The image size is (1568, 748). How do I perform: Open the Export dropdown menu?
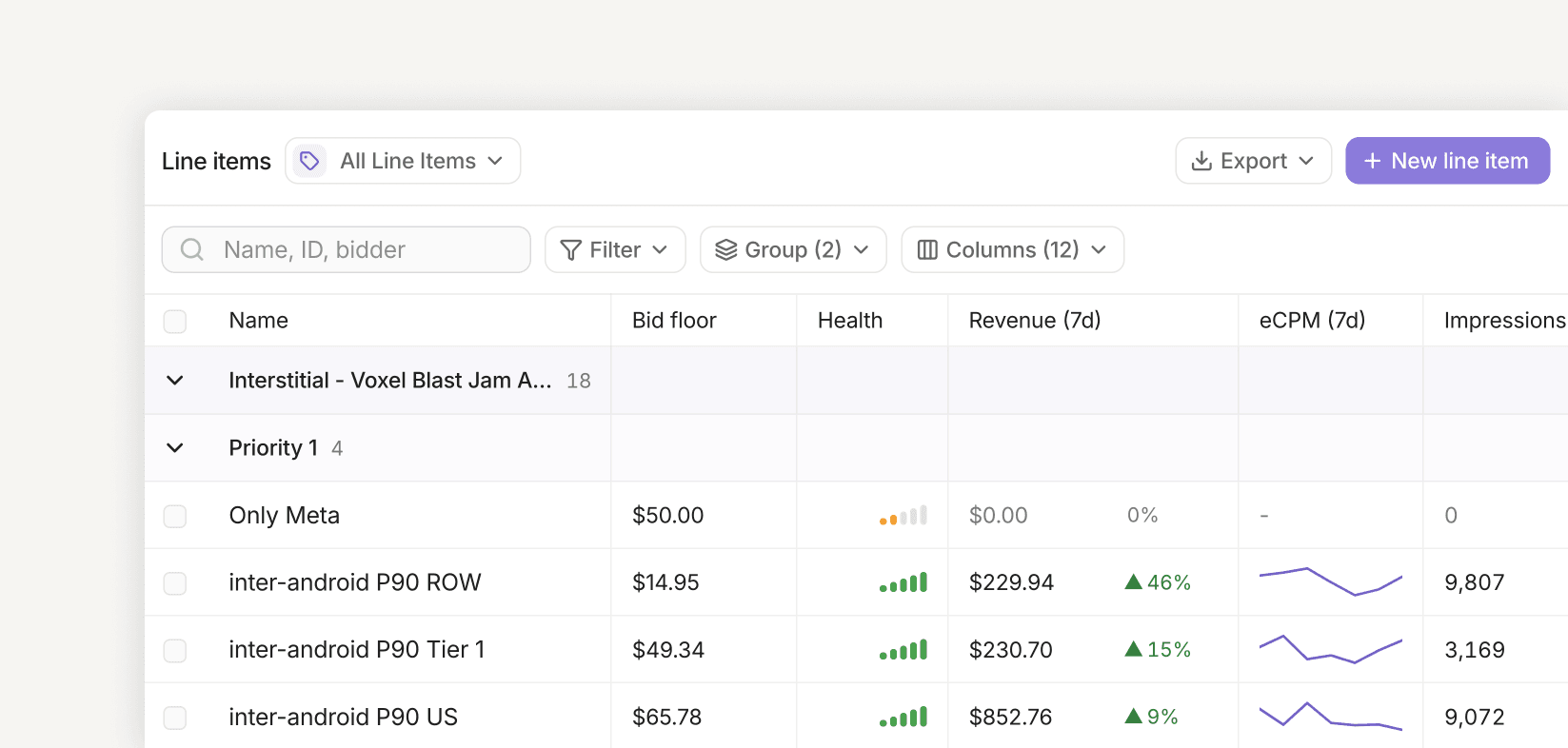click(x=1253, y=161)
